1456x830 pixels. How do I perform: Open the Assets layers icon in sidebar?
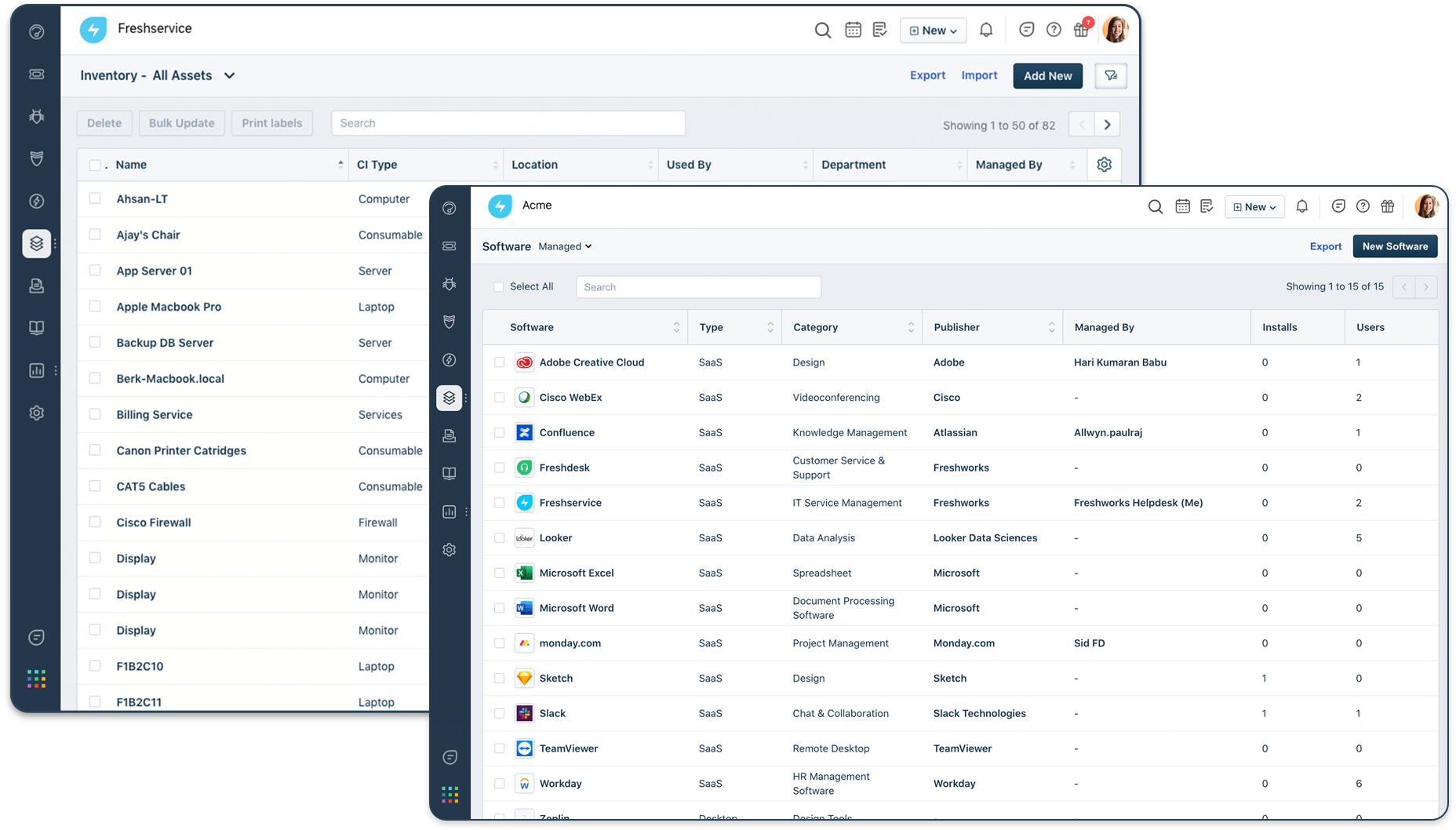pos(450,398)
